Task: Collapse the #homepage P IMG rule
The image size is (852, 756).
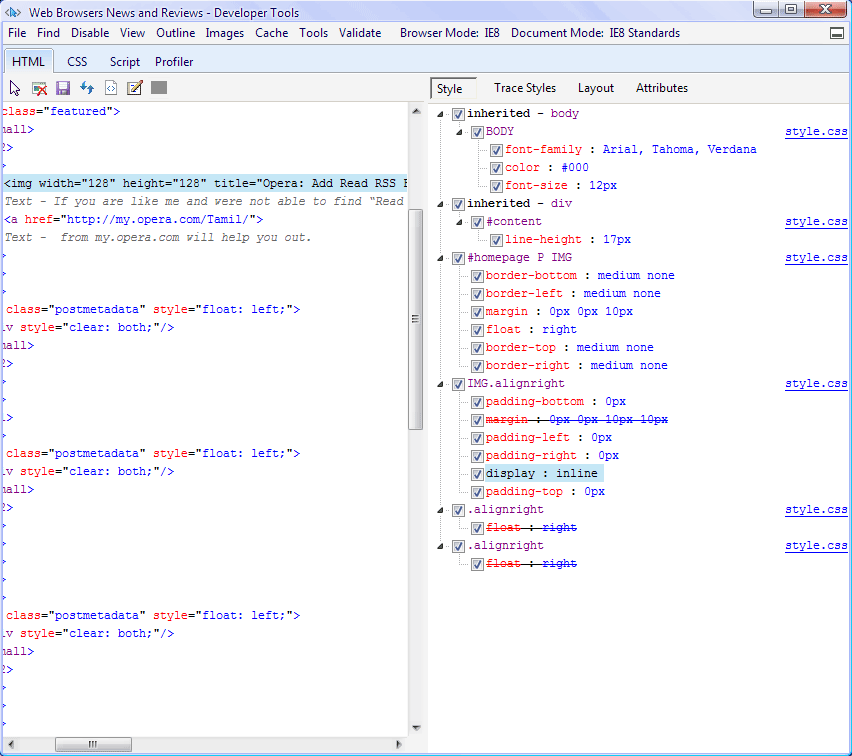Action: [x=442, y=258]
